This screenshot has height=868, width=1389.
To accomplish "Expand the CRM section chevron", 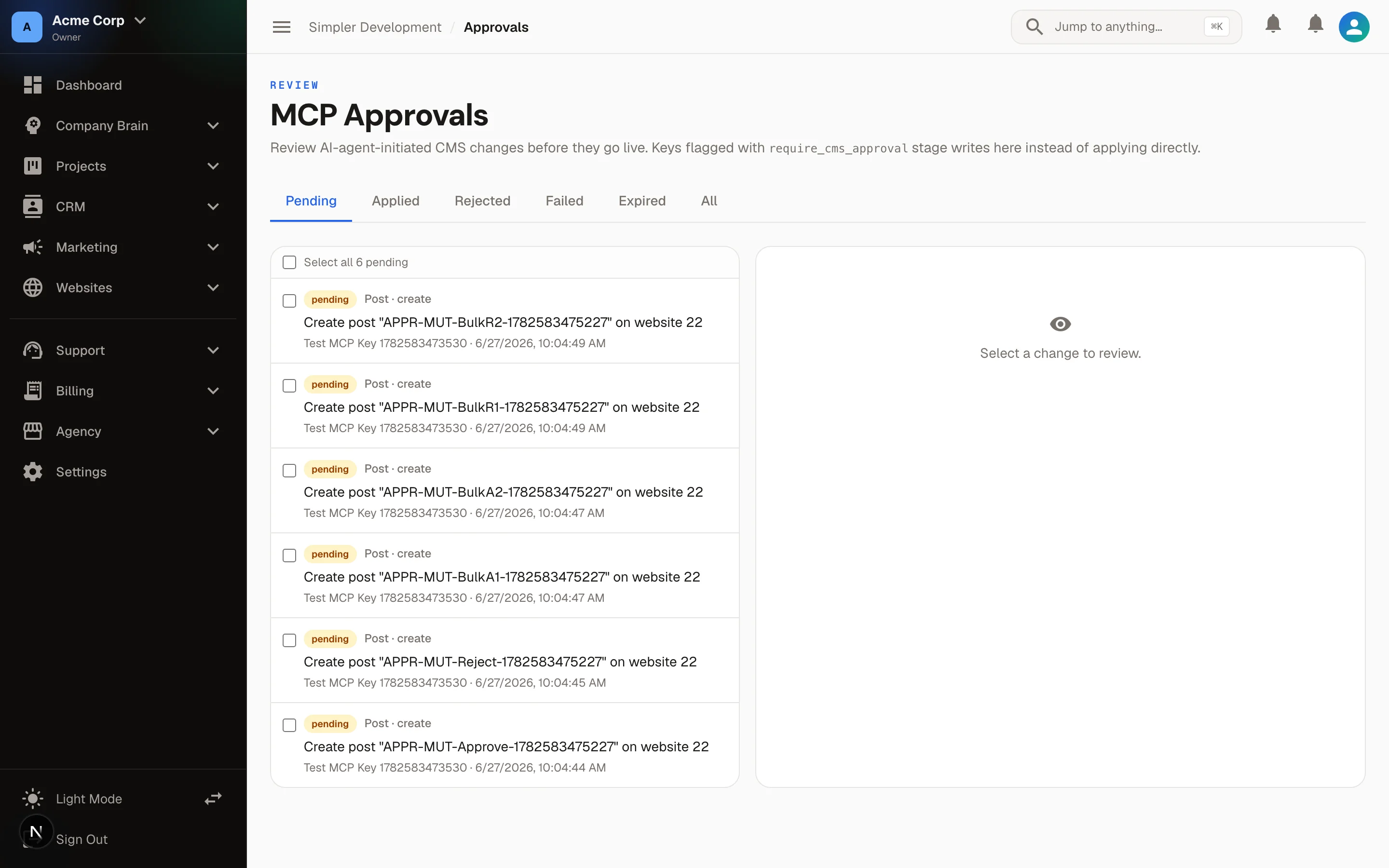I will pos(213,207).
